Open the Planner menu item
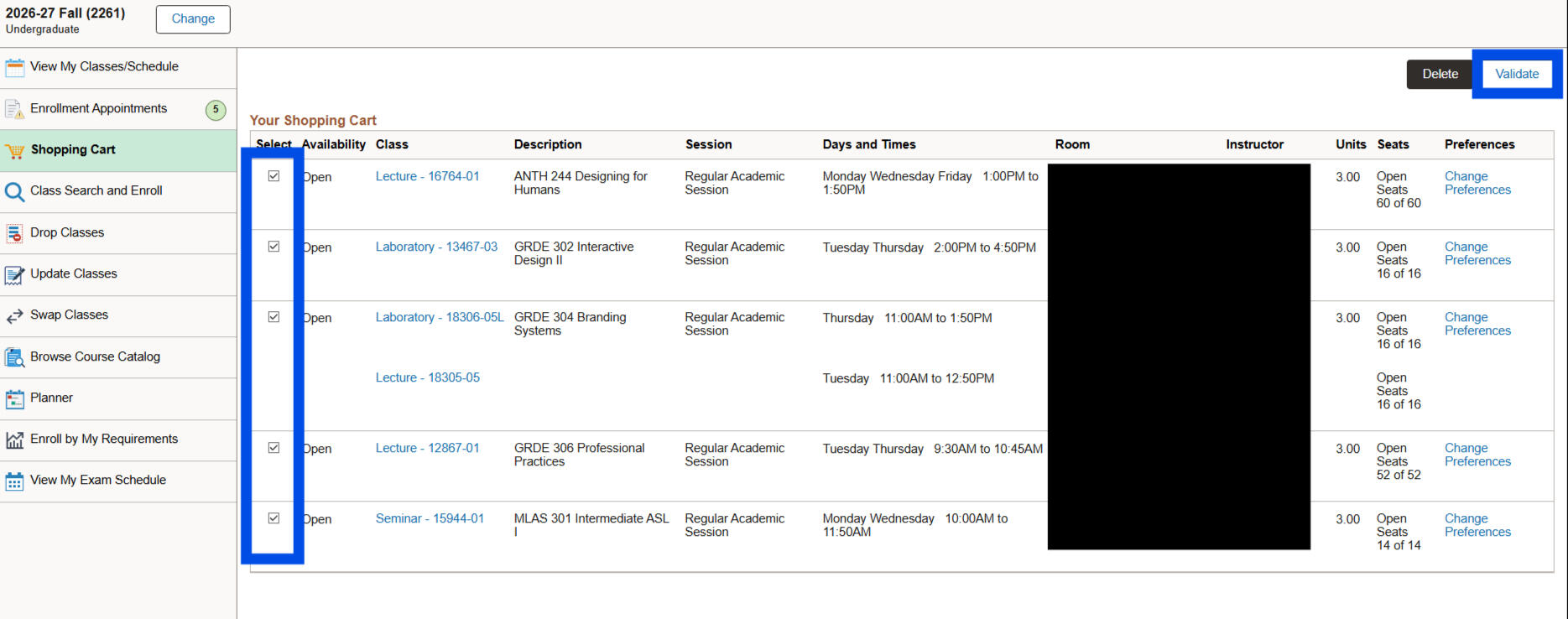The height and width of the screenshot is (619, 1568). coord(51,398)
